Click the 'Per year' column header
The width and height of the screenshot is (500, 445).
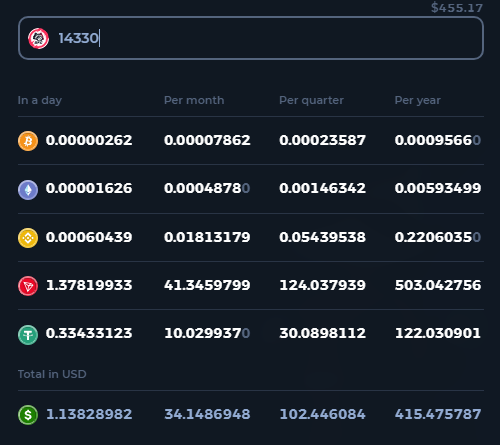coord(418,100)
